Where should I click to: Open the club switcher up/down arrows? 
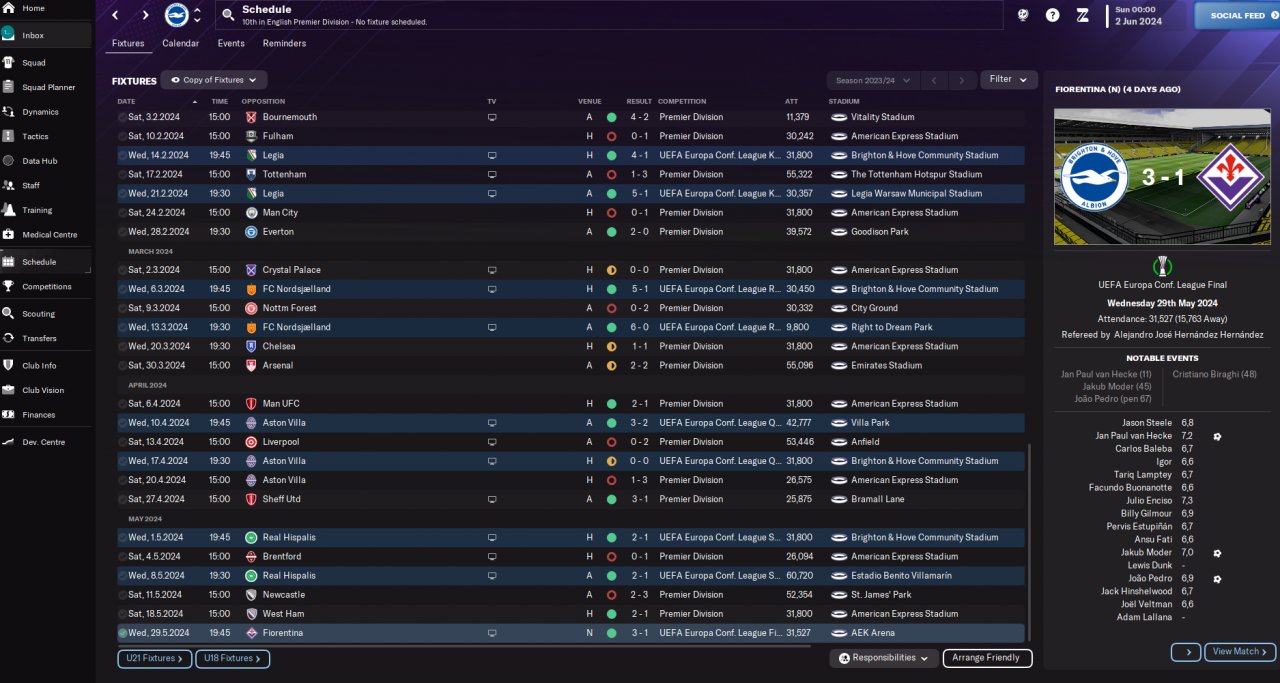point(197,15)
